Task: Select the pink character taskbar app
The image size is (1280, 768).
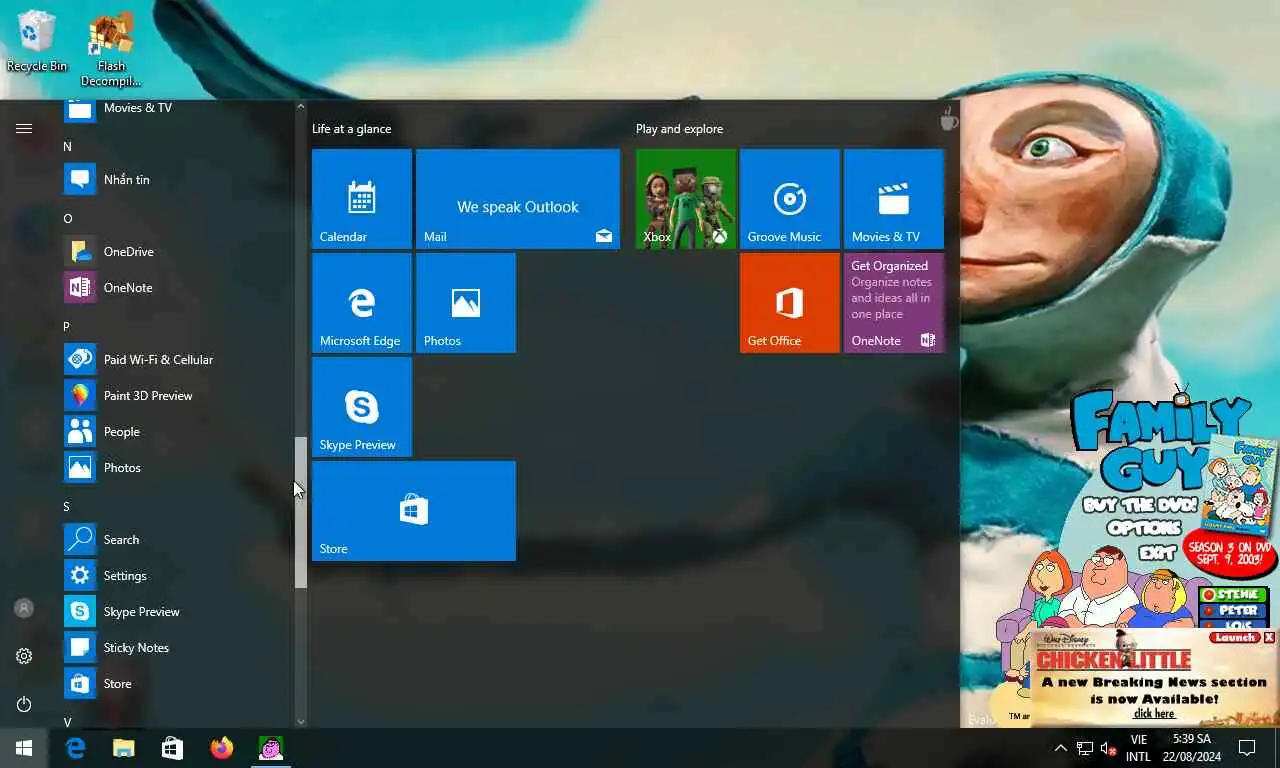Action: point(270,748)
